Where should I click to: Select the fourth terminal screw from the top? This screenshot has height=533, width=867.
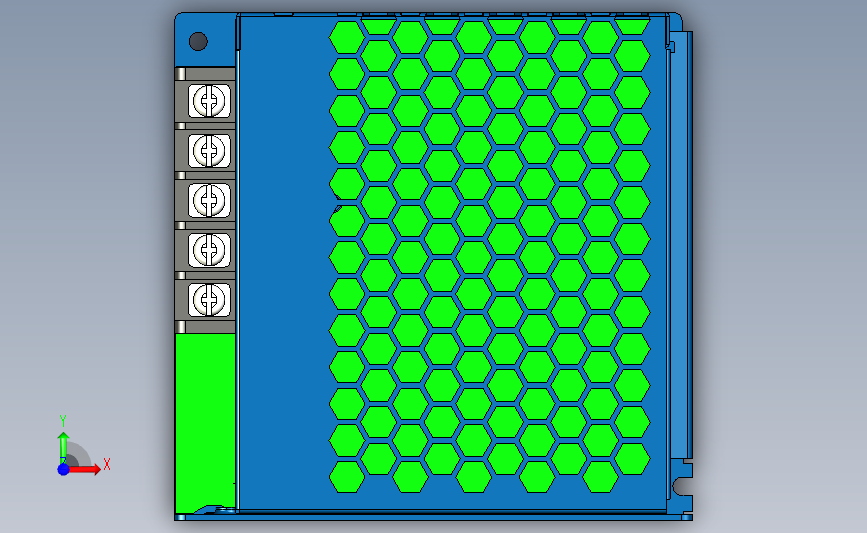[x=209, y=250]
